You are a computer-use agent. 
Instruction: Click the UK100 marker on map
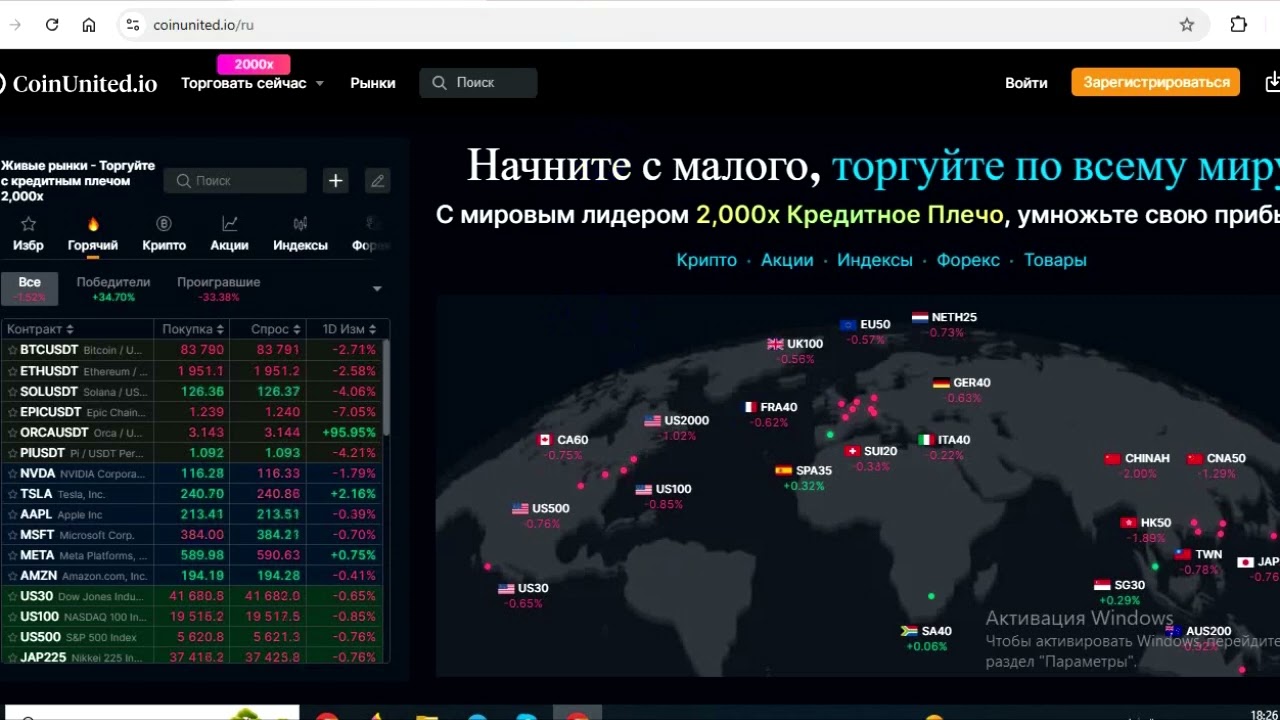click(796, 350)
